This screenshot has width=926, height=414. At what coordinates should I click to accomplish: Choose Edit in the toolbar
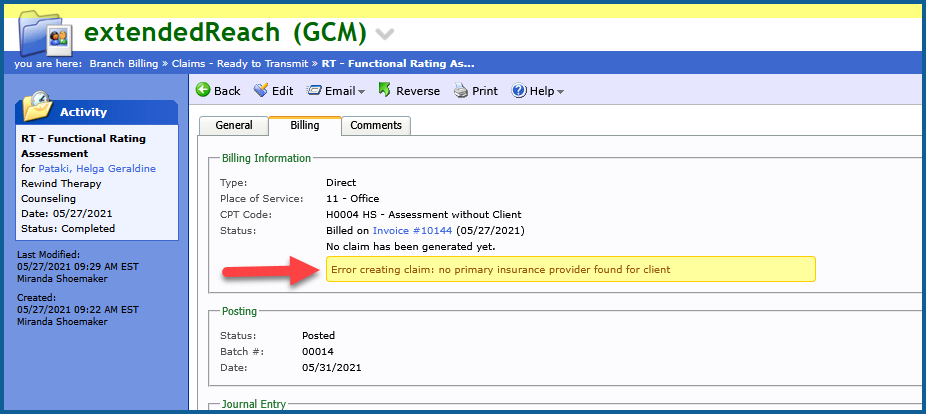tap(282, 91)
